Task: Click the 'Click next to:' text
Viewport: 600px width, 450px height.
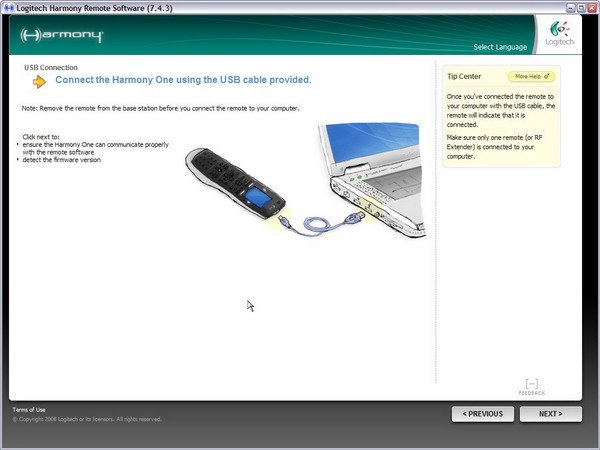Action: [x=41, y=137]
